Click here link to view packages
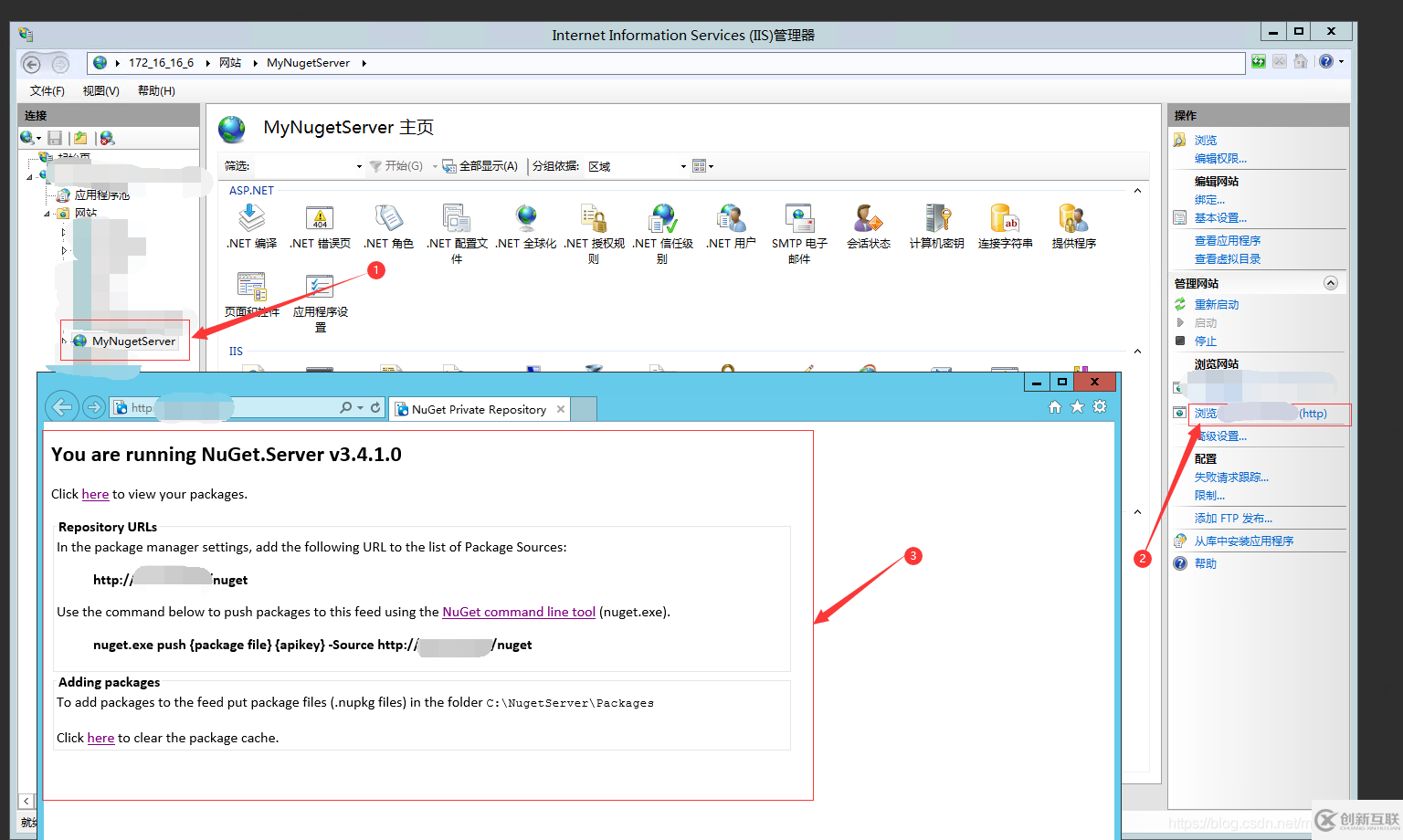The height and width of the screenshot is (840, 1403). 95,494
